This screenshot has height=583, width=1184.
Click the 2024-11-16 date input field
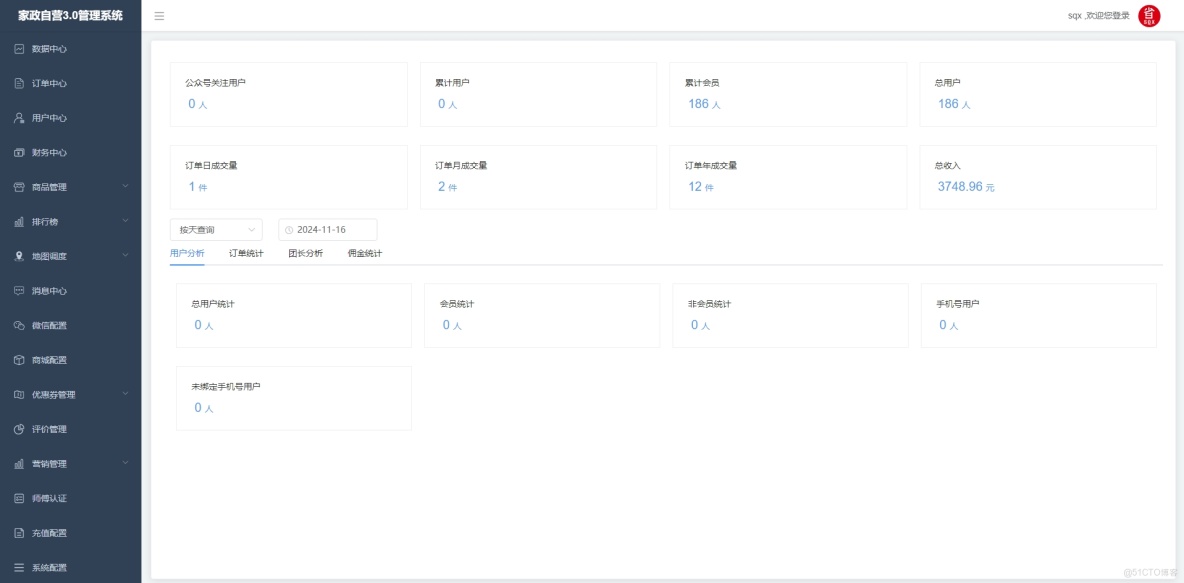click(328, 230)
